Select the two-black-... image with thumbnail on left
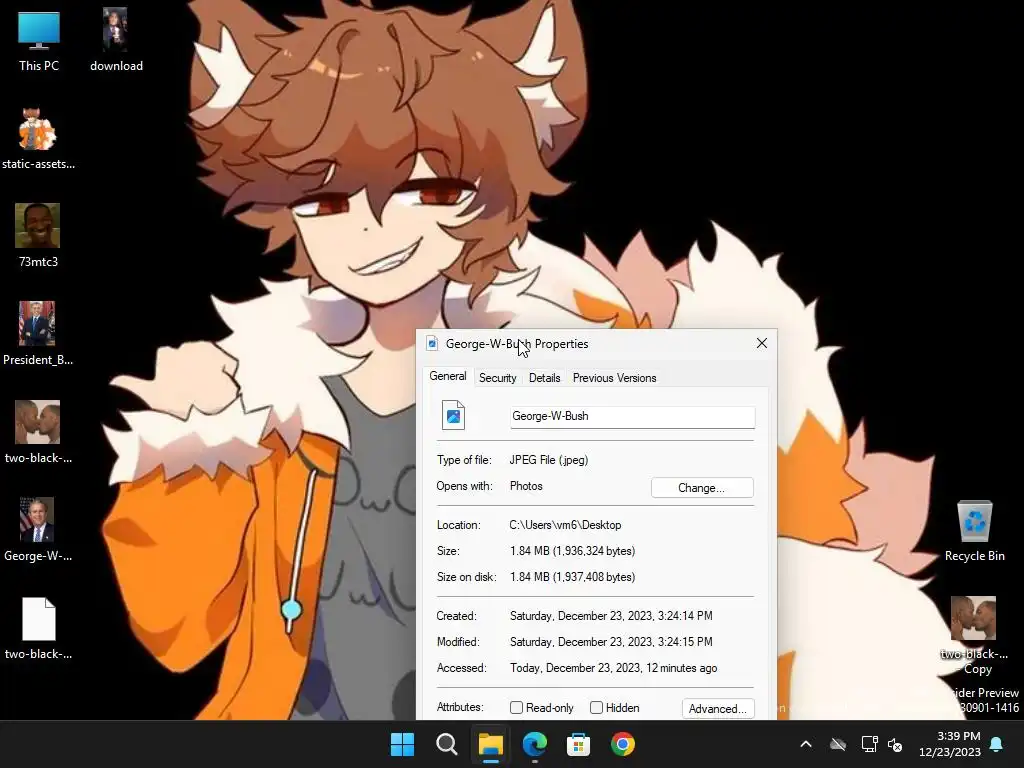The image size is (1024, 768). point(38,432)
